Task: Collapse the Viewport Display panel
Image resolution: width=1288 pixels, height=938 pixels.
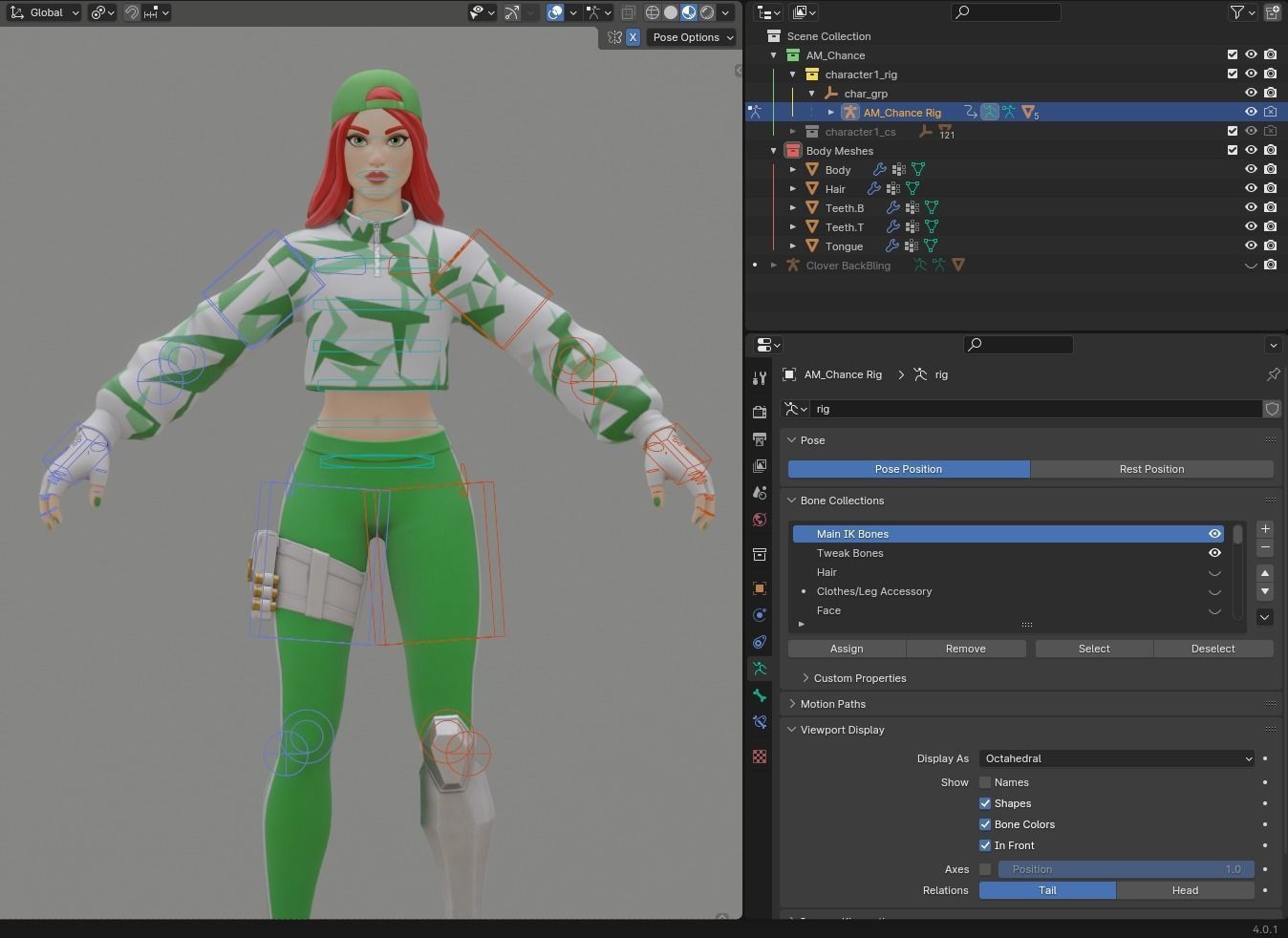Action: click(x=792, y=730)
